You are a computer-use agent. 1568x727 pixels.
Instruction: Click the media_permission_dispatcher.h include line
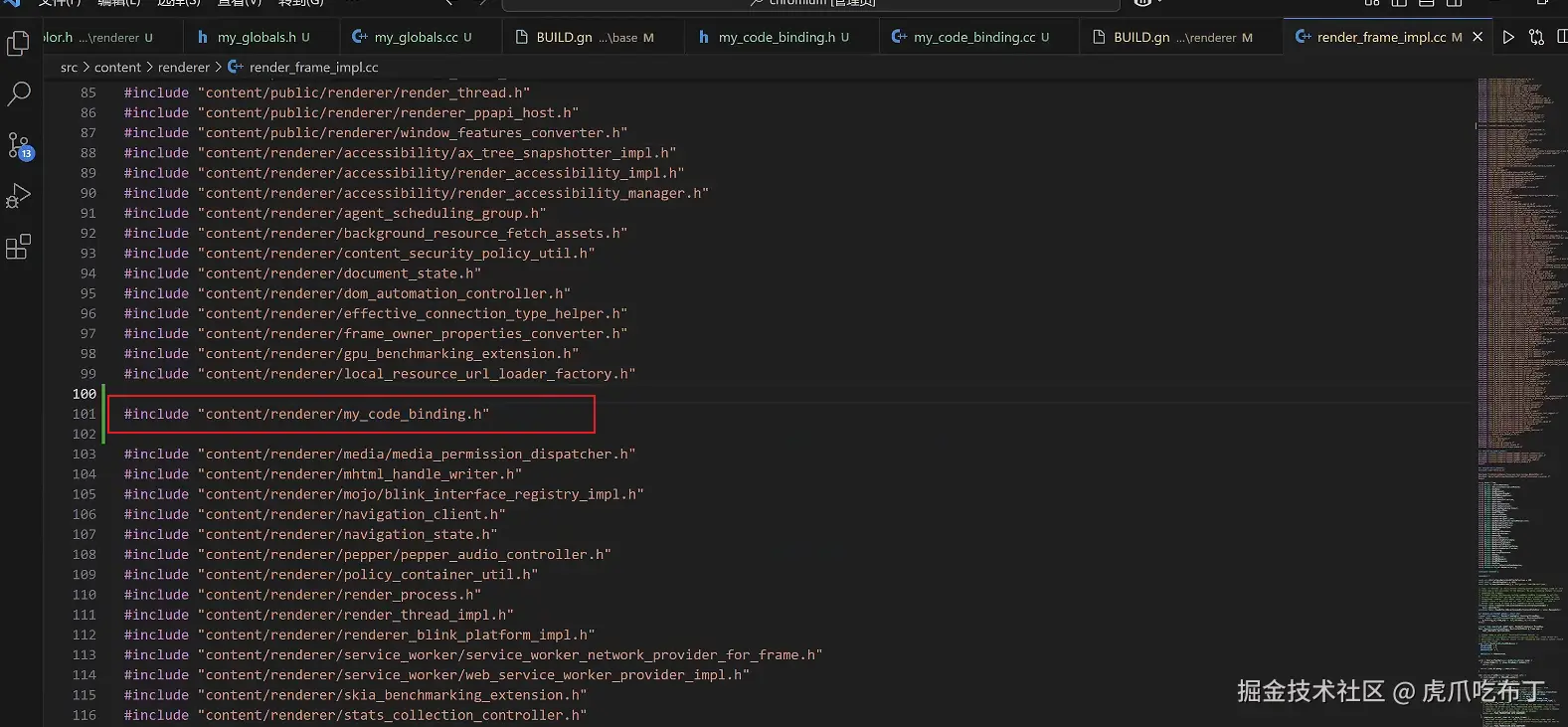coord(380,454)
